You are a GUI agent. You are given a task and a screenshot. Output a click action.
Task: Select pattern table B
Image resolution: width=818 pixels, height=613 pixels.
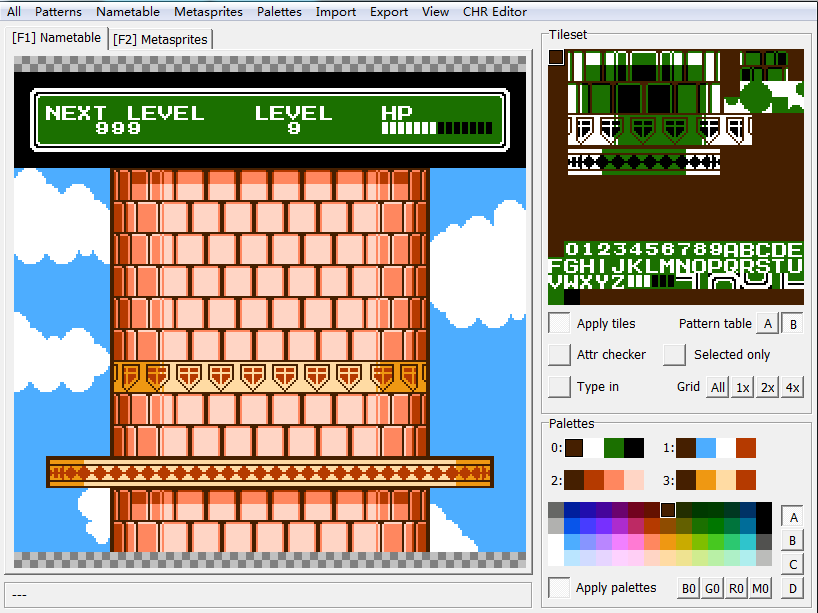point(793,324)
